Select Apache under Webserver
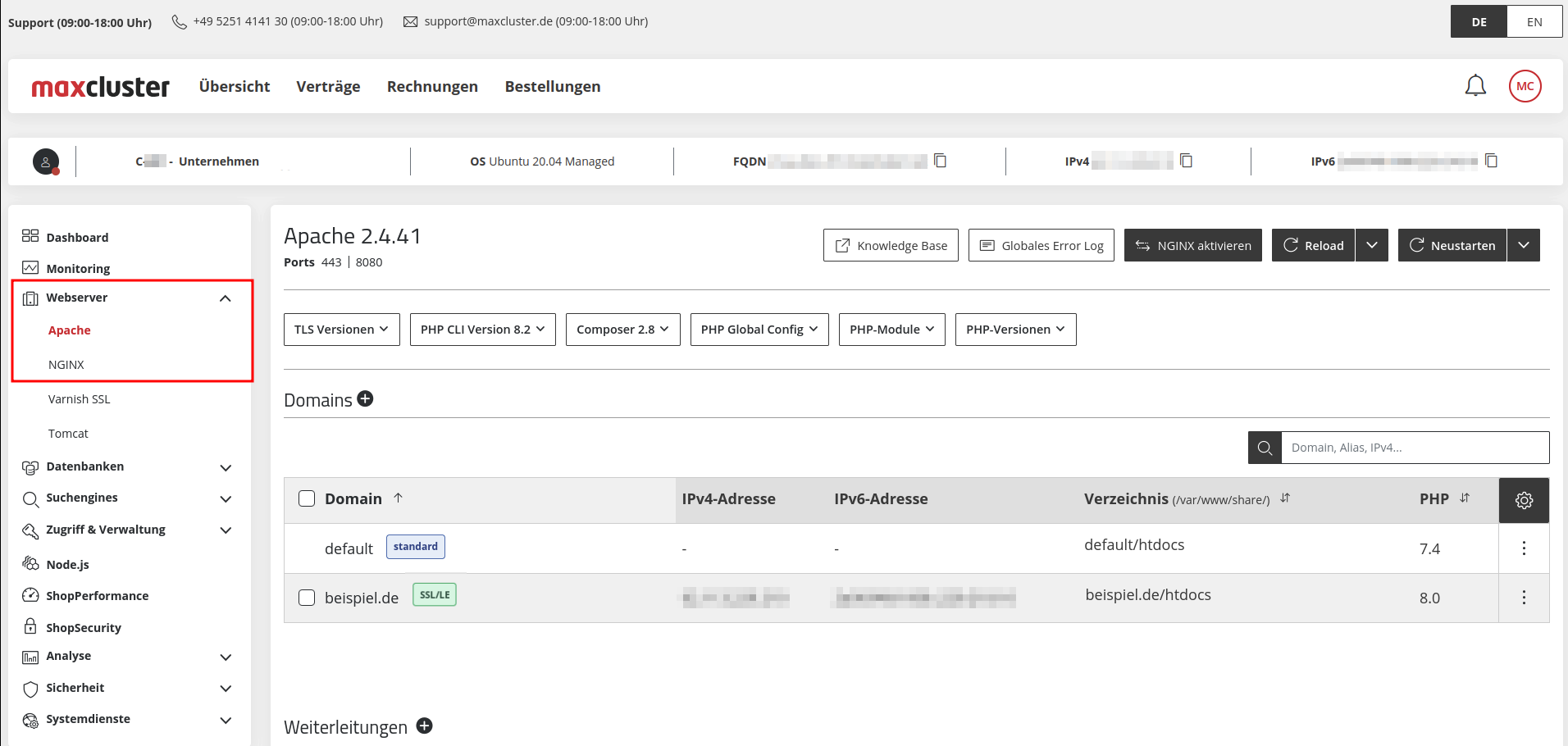 coord(70,330)
